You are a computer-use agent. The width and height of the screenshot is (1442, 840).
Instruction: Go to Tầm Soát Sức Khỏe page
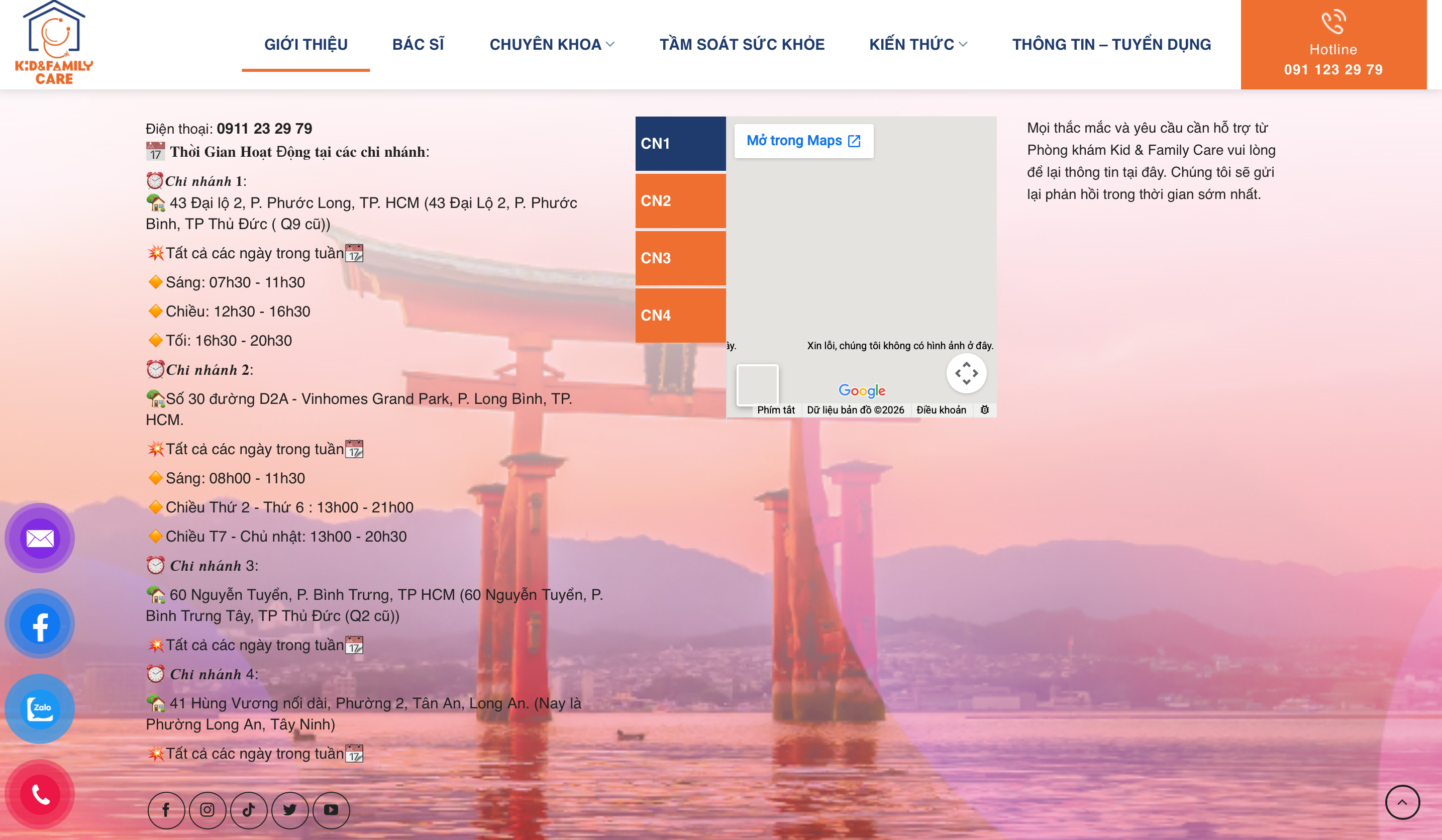[742, 45]
